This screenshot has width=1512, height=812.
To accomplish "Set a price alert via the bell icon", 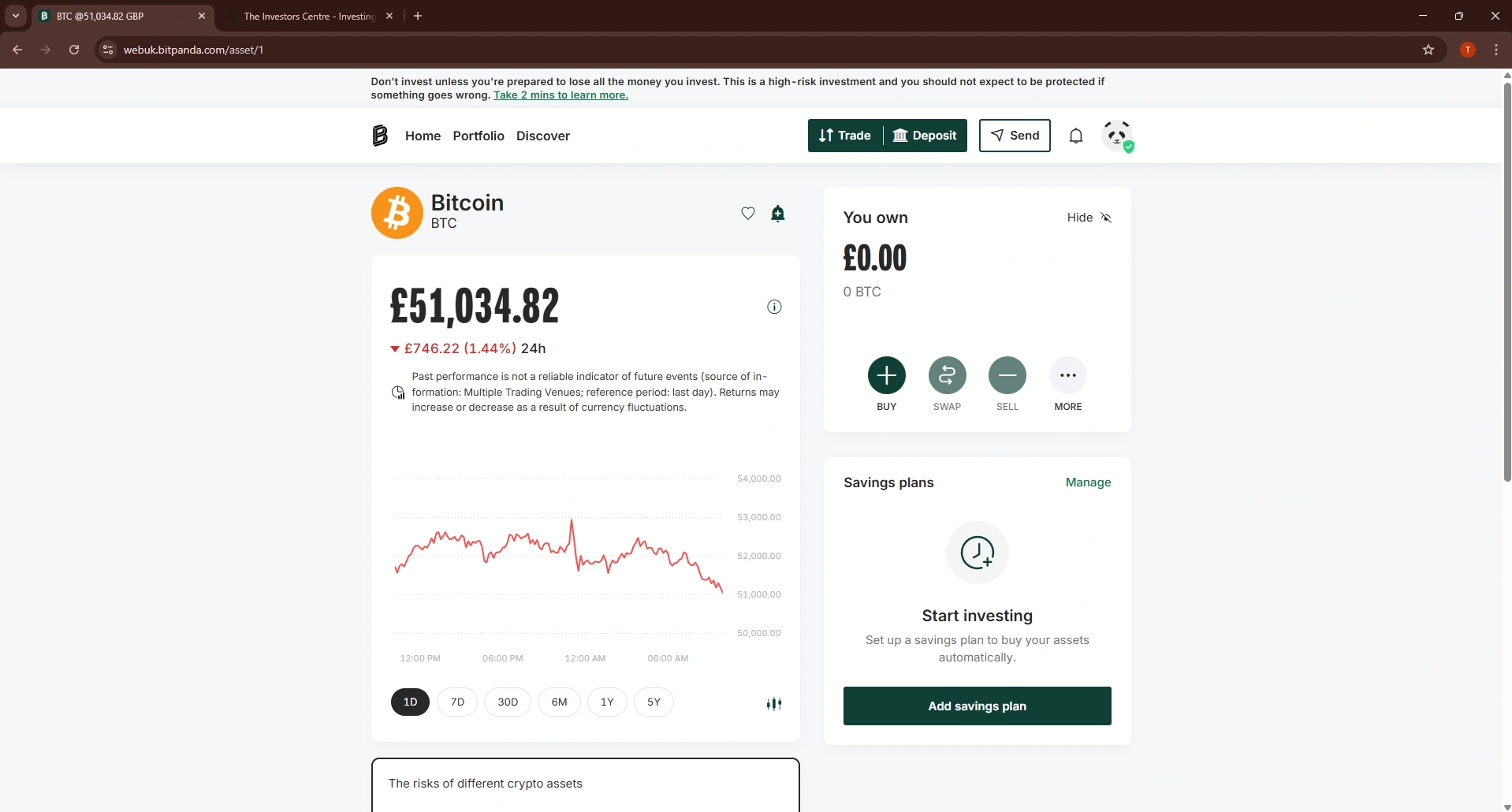I will (x=779, y=213).
